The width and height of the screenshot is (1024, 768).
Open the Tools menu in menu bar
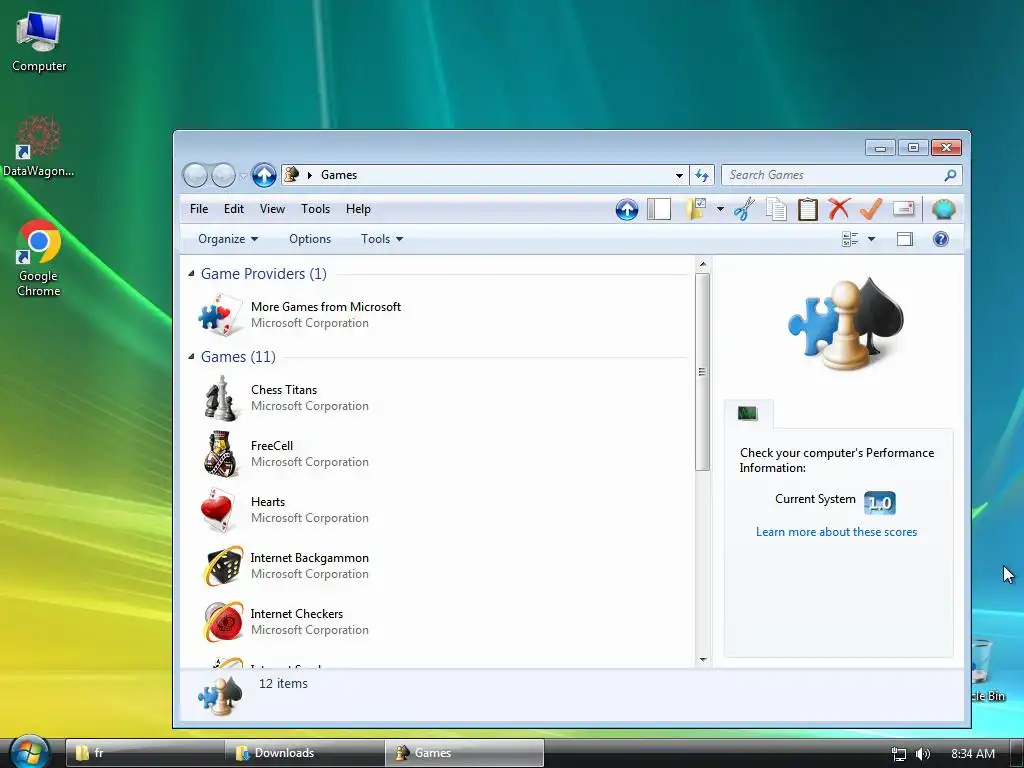315,209
